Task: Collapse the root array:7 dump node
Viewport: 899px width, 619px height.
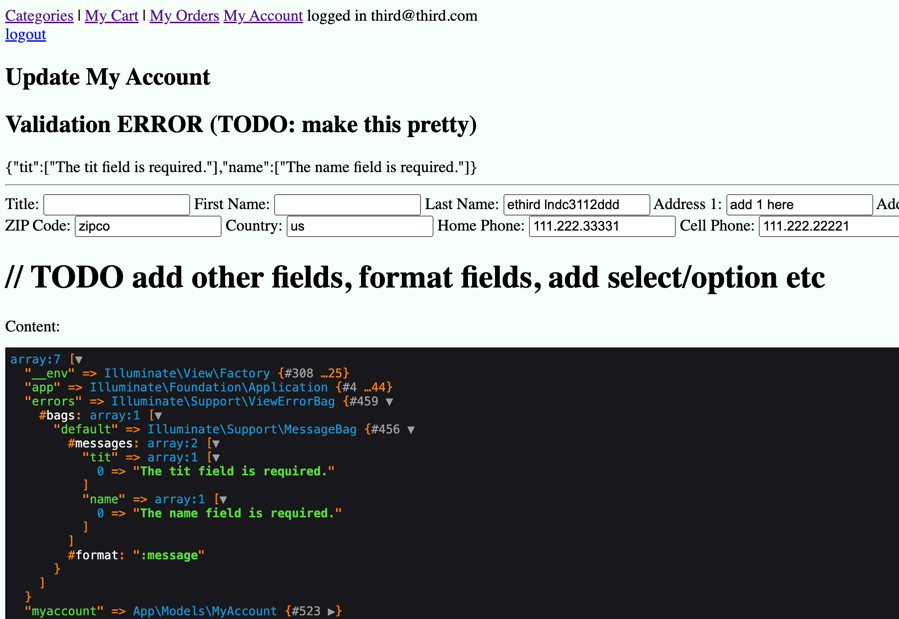Action: click(x=78, y=360)
